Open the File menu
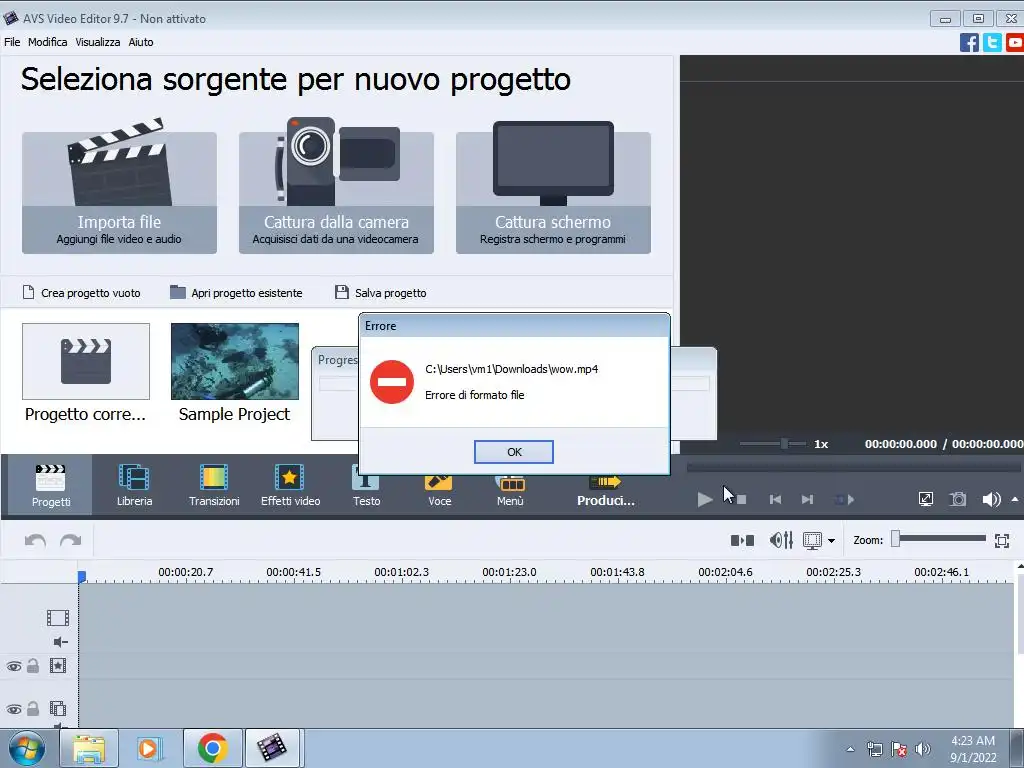 (12, 42)
